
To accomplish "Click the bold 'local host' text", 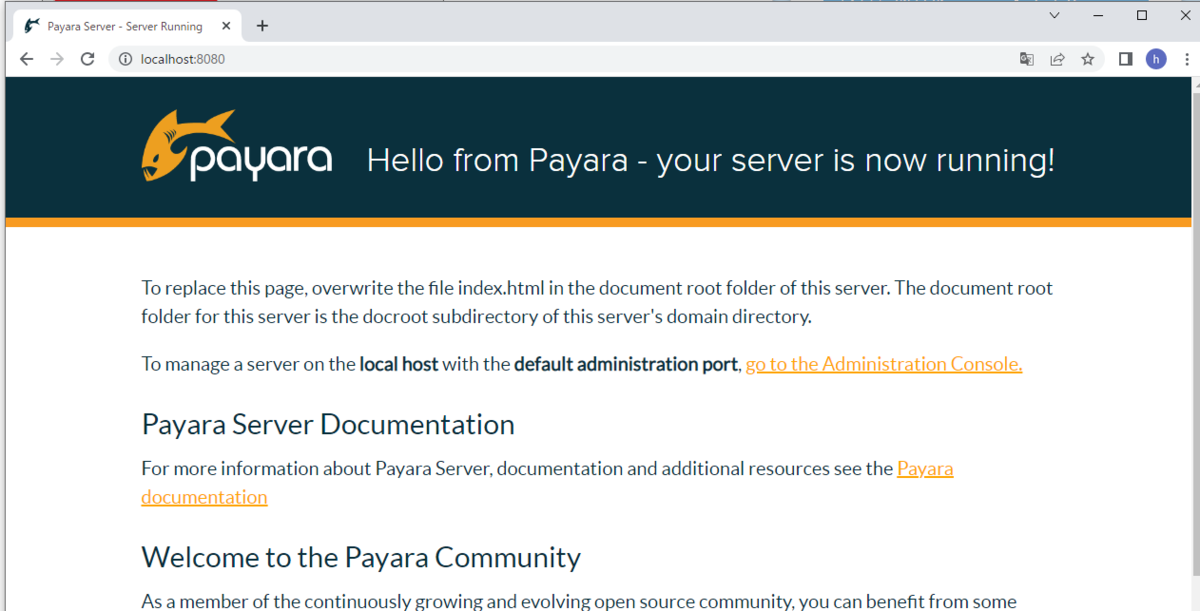I will (x=399, y=364).
